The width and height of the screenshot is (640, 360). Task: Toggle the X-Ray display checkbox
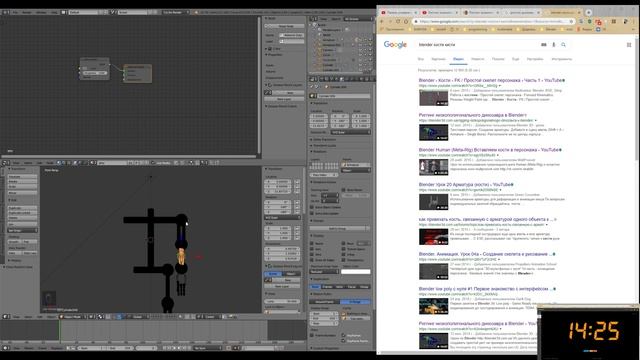(344, 254)
